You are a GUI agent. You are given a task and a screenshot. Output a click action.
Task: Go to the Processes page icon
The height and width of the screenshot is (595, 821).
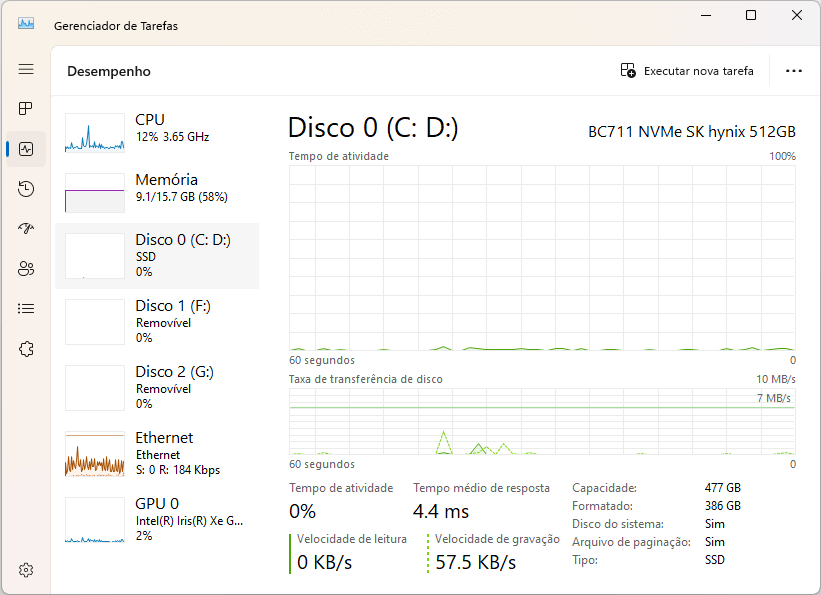point(26,109)
